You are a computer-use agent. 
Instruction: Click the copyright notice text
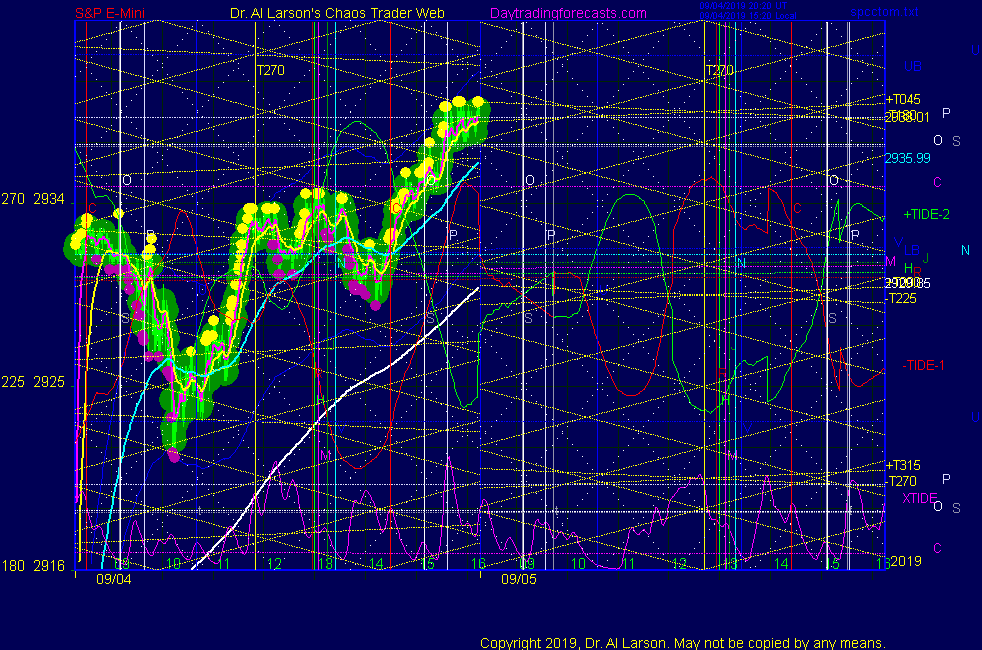(683, 643)
